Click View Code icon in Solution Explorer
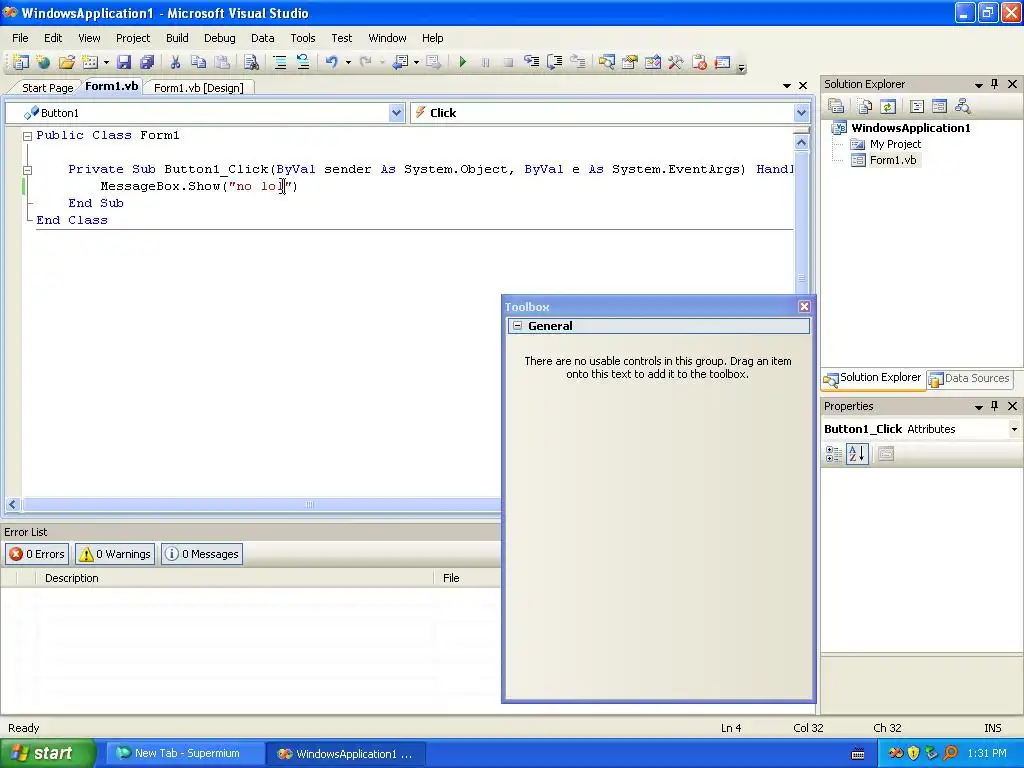Image resolution: width=1024 pixels, height=768 pixels. click(x=916, y=106)
